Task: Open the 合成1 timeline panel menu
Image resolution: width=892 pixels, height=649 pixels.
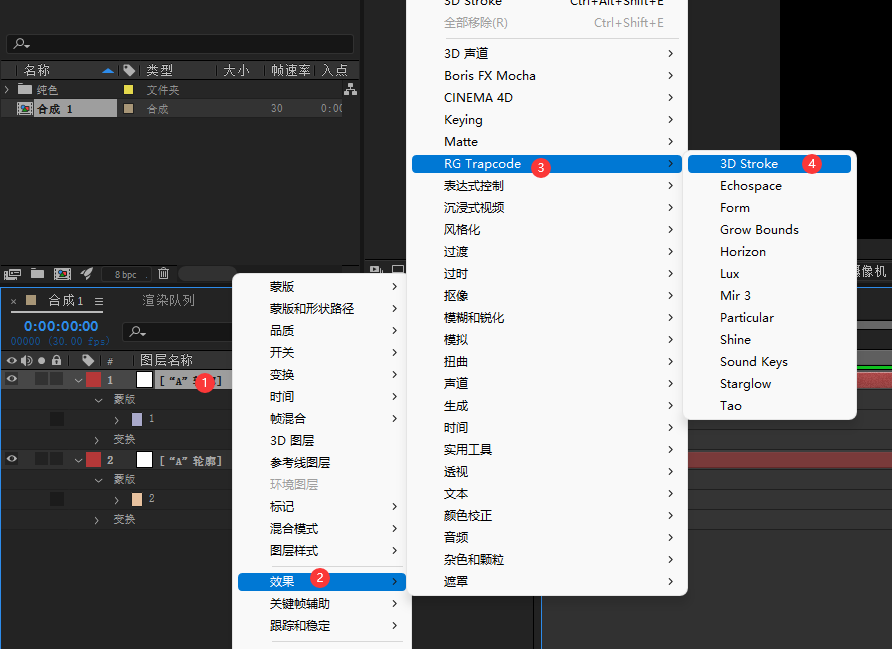Action: 99,301
